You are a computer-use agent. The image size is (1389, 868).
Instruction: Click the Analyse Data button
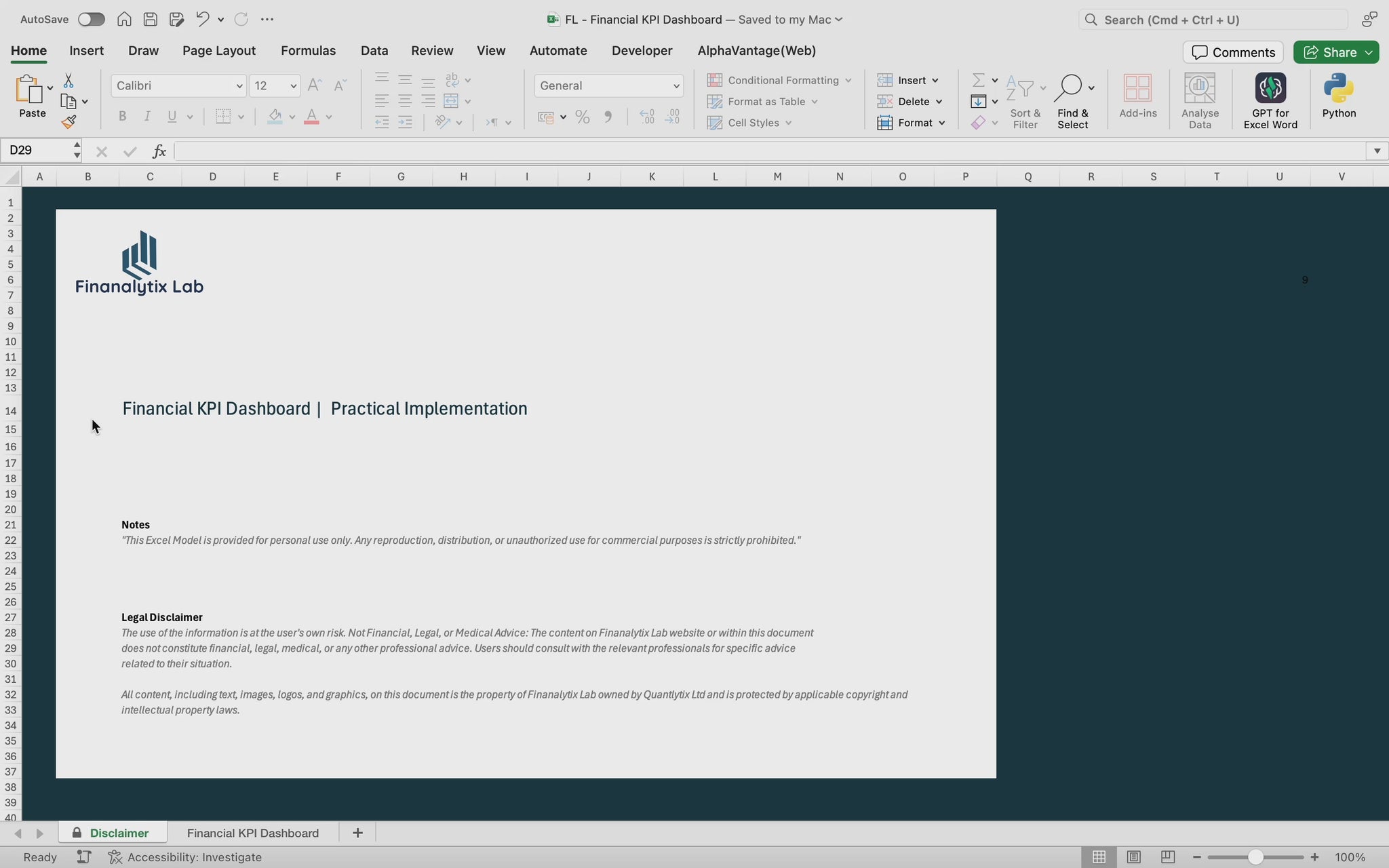[1200, 101]
